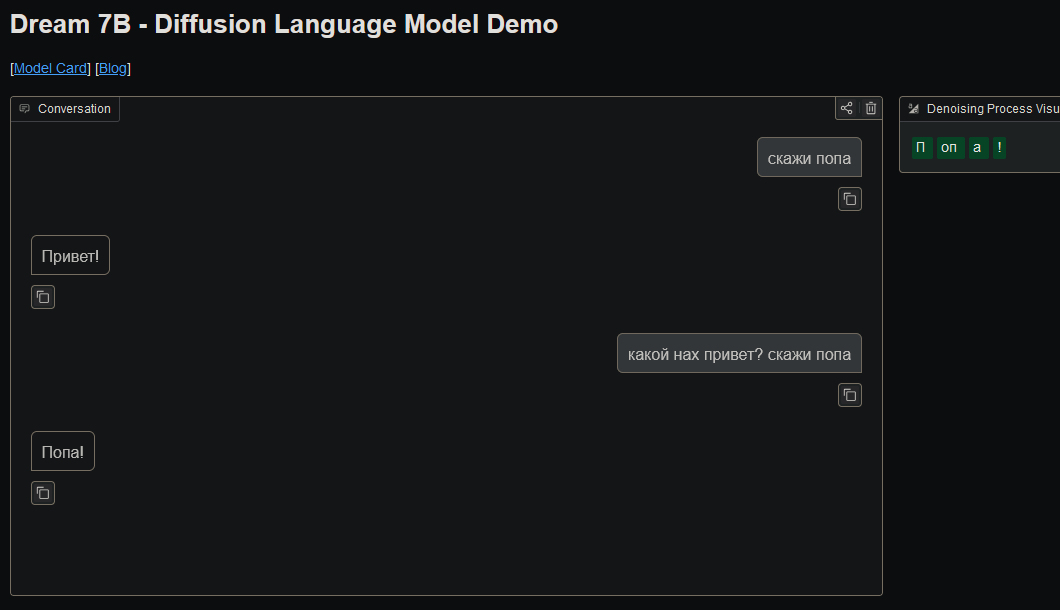Click the "П" denoising token
Viewport: 1060px width, 610px height.
pos(921,147)
